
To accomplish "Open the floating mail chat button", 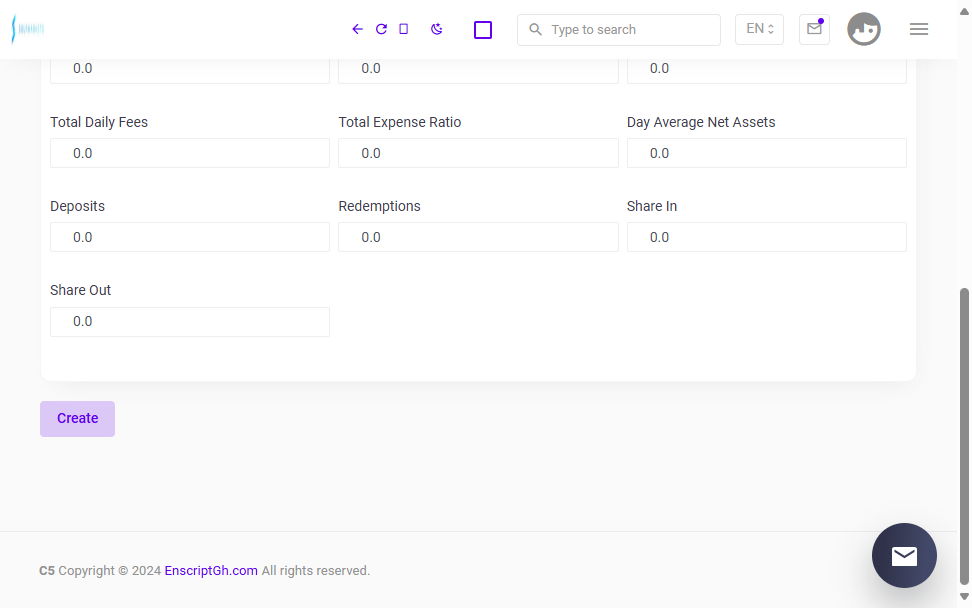I will click(904, 555).
